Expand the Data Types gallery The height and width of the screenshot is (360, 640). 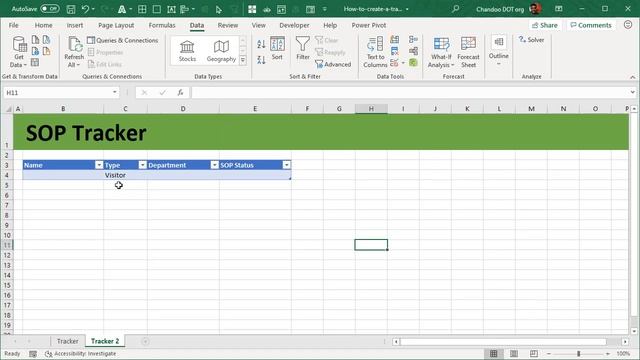243,60
